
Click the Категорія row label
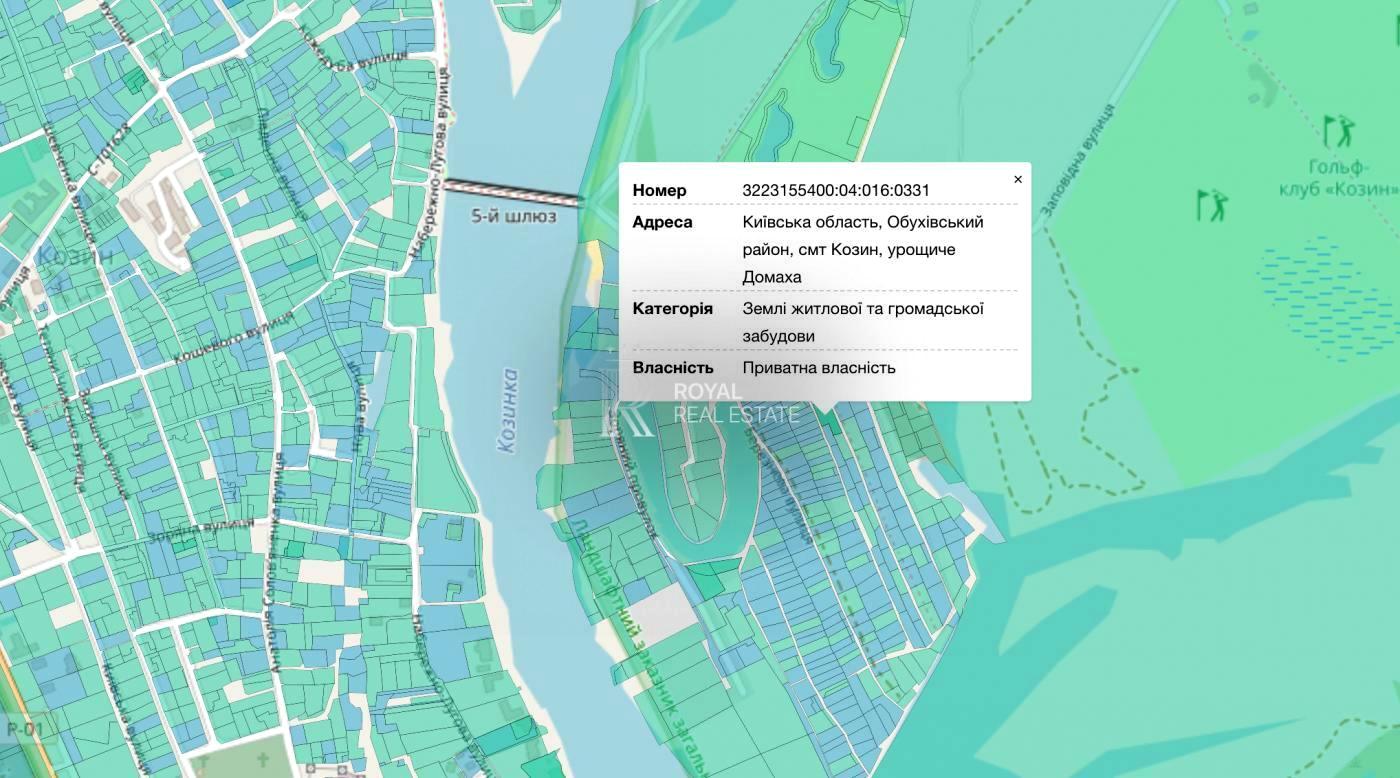[672, 309]
